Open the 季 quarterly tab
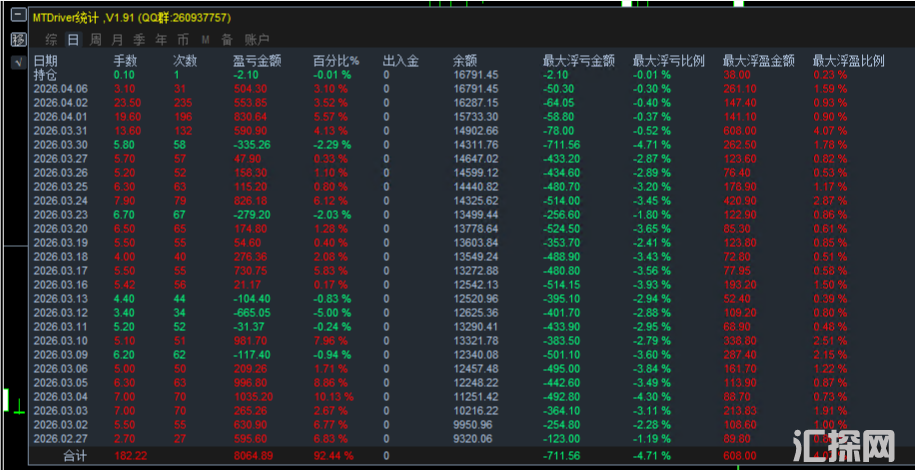 (x=139, y=40)
